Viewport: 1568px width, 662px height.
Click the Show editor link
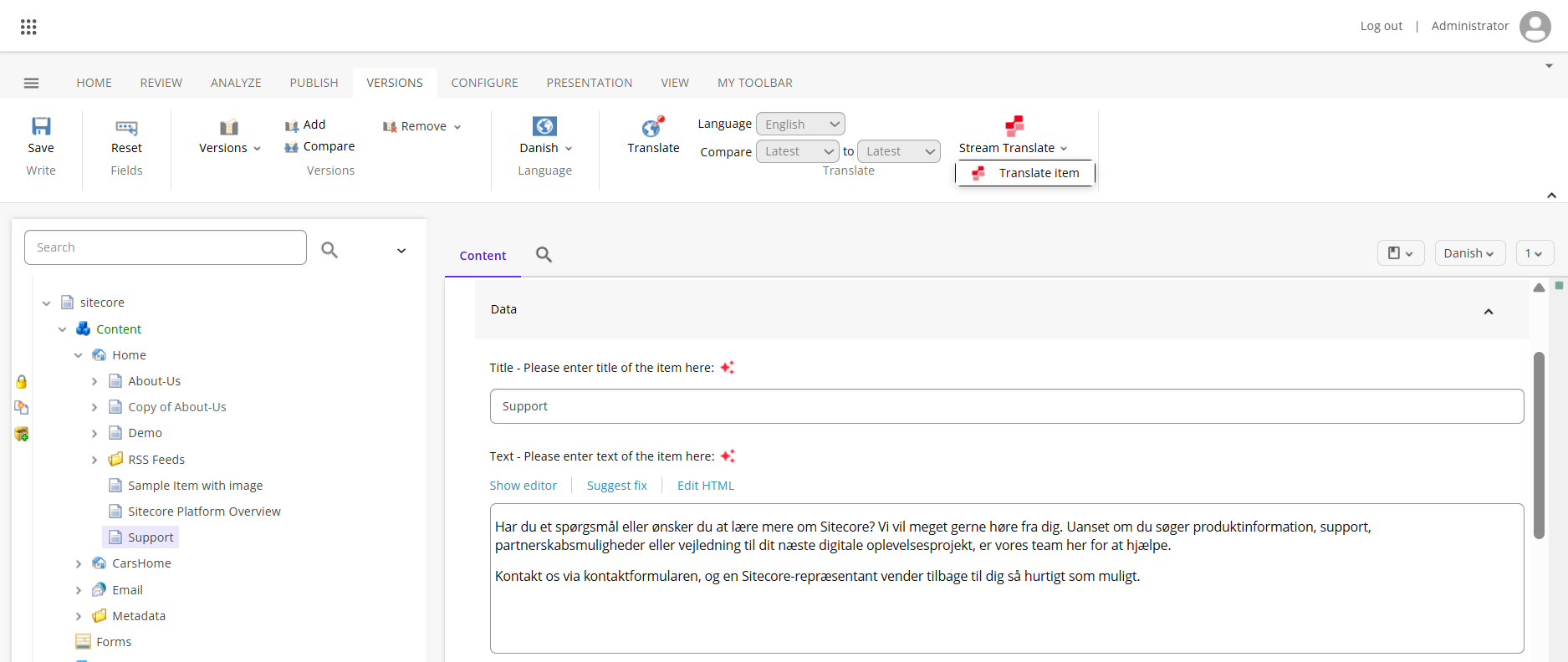coord(524,486)
